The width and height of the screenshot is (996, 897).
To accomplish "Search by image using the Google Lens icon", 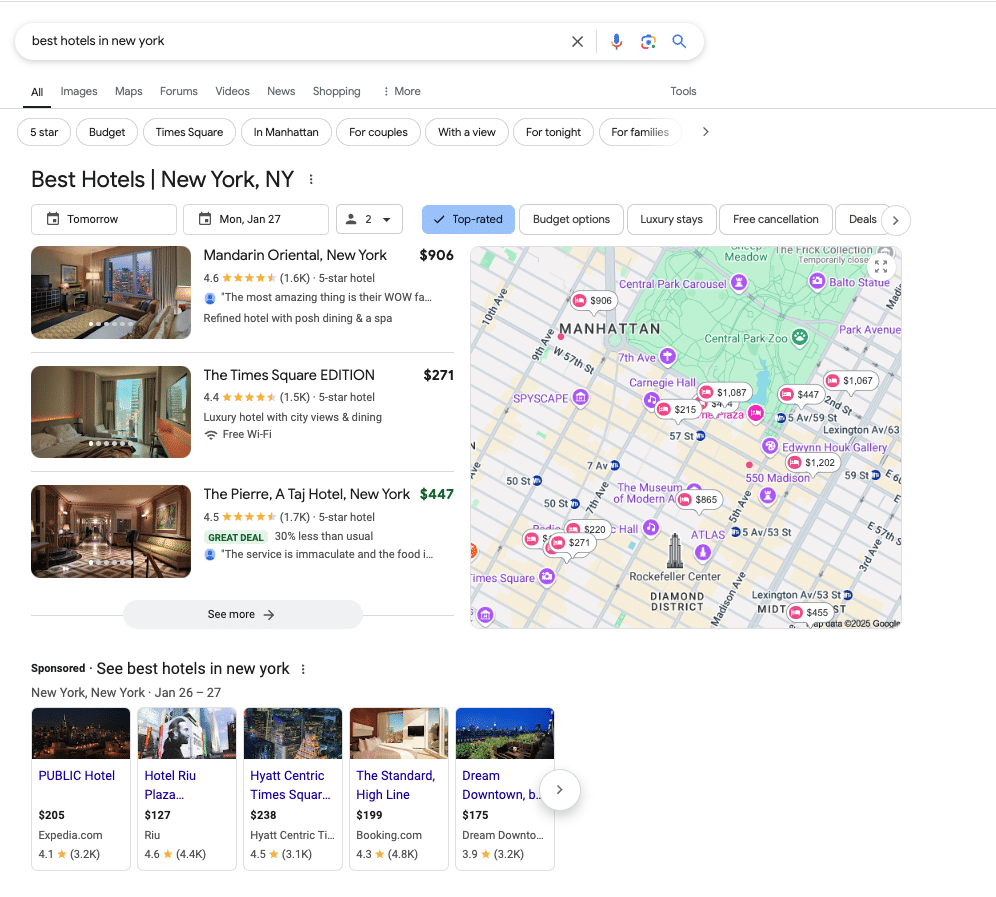I will click(648, 41).
